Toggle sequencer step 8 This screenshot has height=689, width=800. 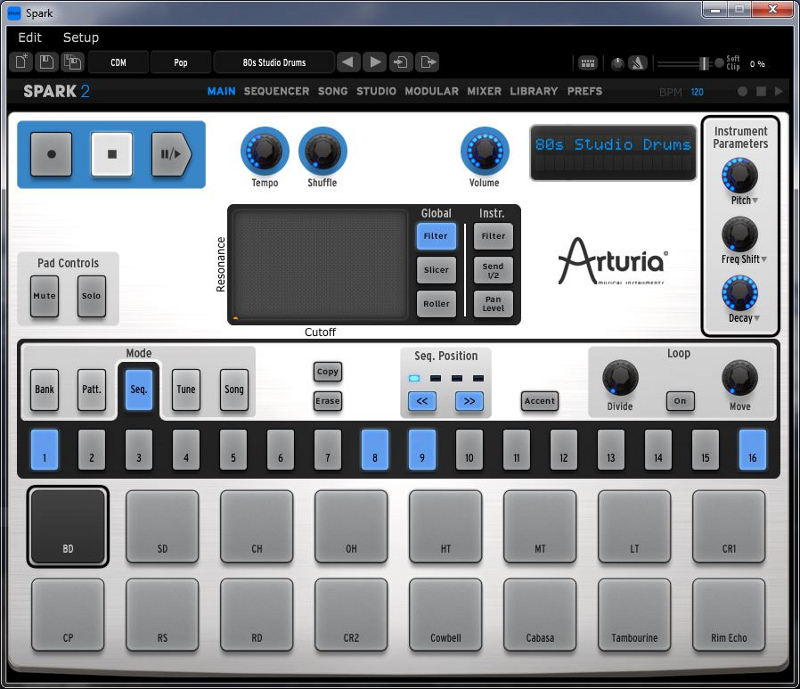(374, 450)
